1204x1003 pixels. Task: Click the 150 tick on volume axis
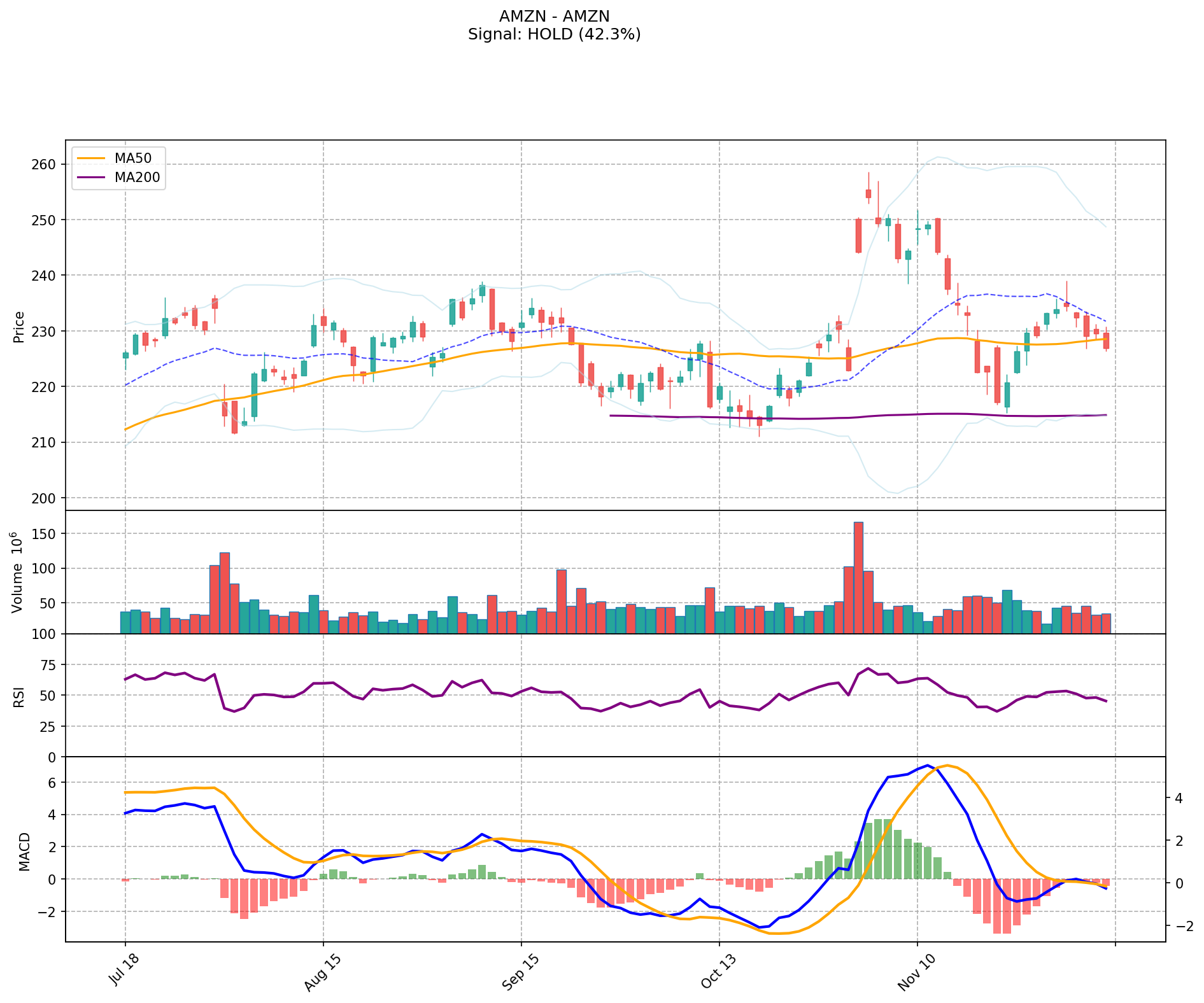point(46,534)
